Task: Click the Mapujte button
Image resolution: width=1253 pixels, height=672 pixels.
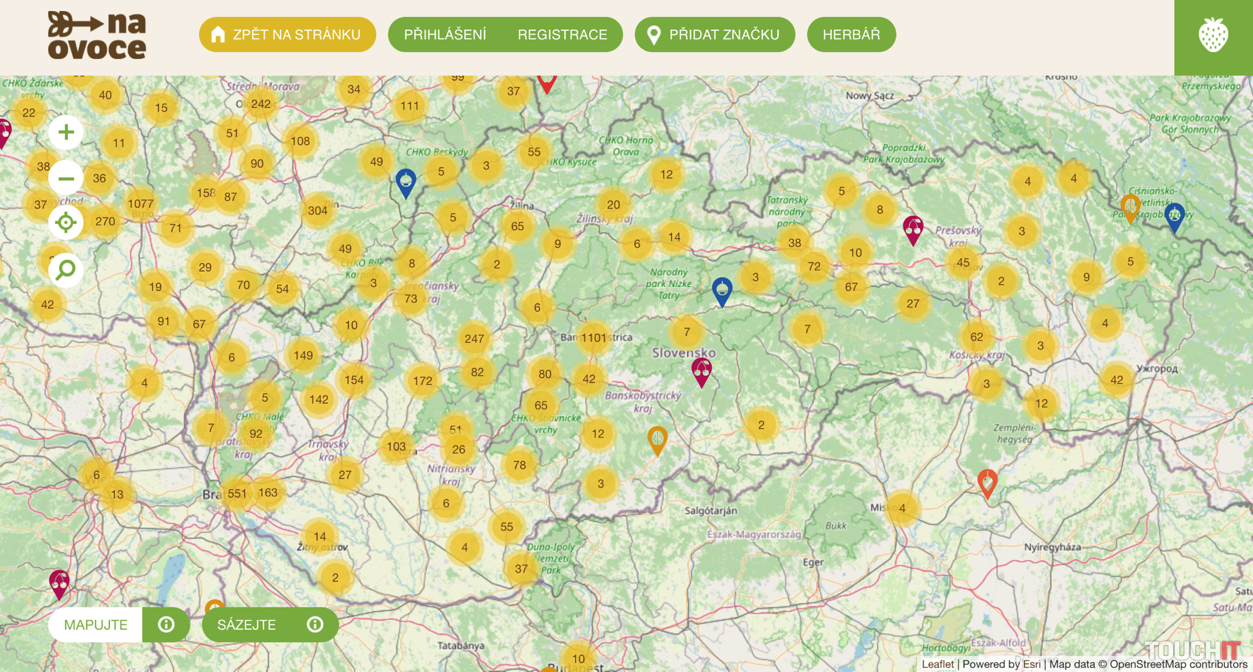Action: [96, 625]
